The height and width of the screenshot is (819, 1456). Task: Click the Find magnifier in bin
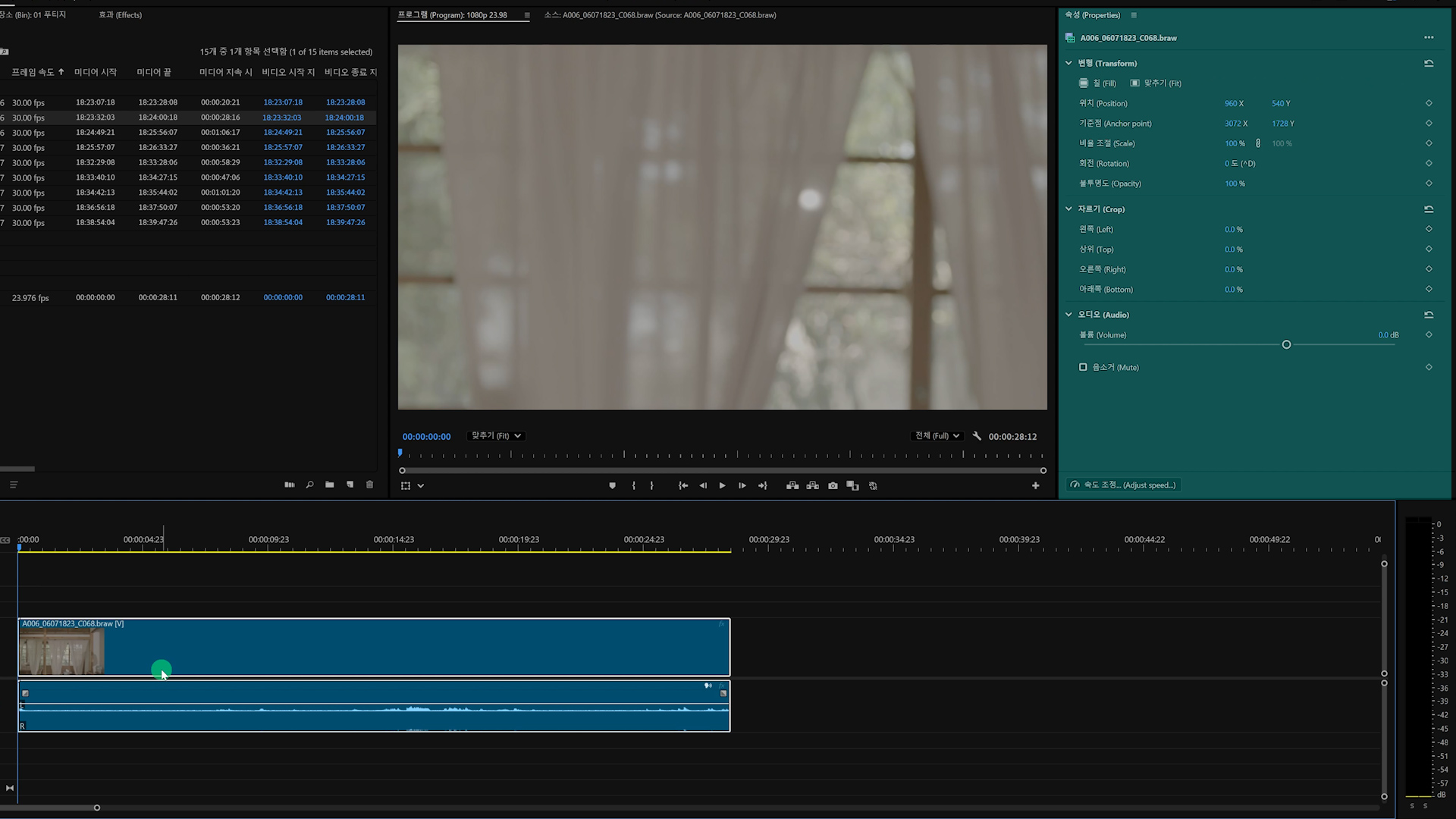pyautogui.click(x=309, y=485)
